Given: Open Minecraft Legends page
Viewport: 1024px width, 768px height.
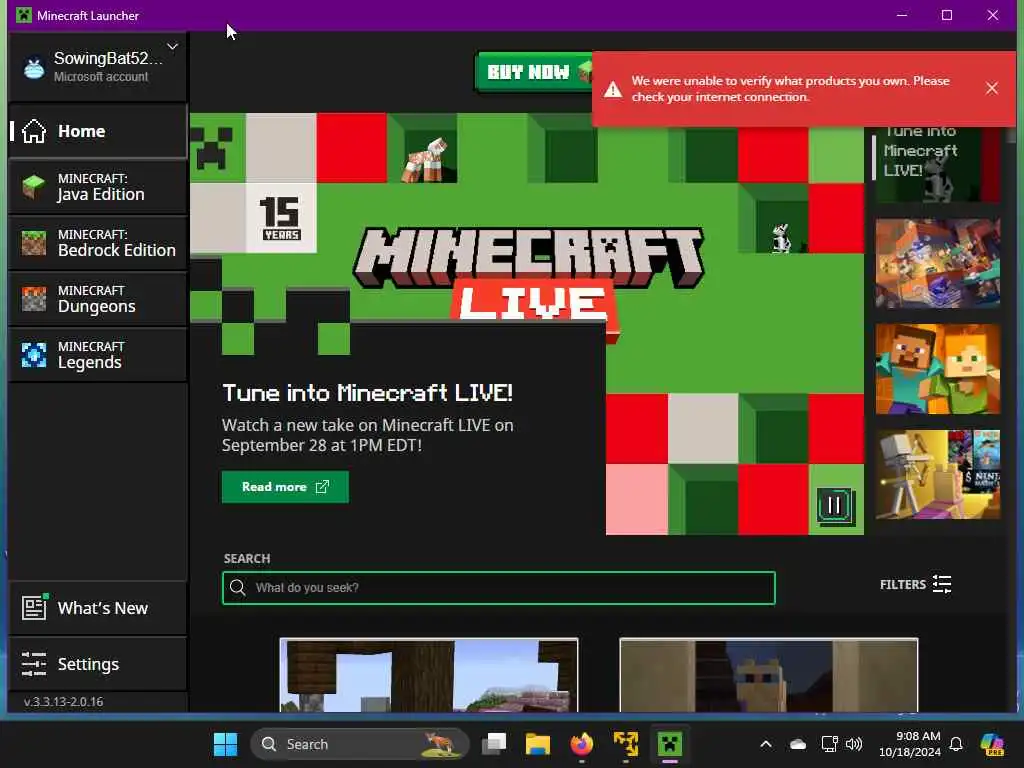Looking at the screenshot, I should click(98, 355).
